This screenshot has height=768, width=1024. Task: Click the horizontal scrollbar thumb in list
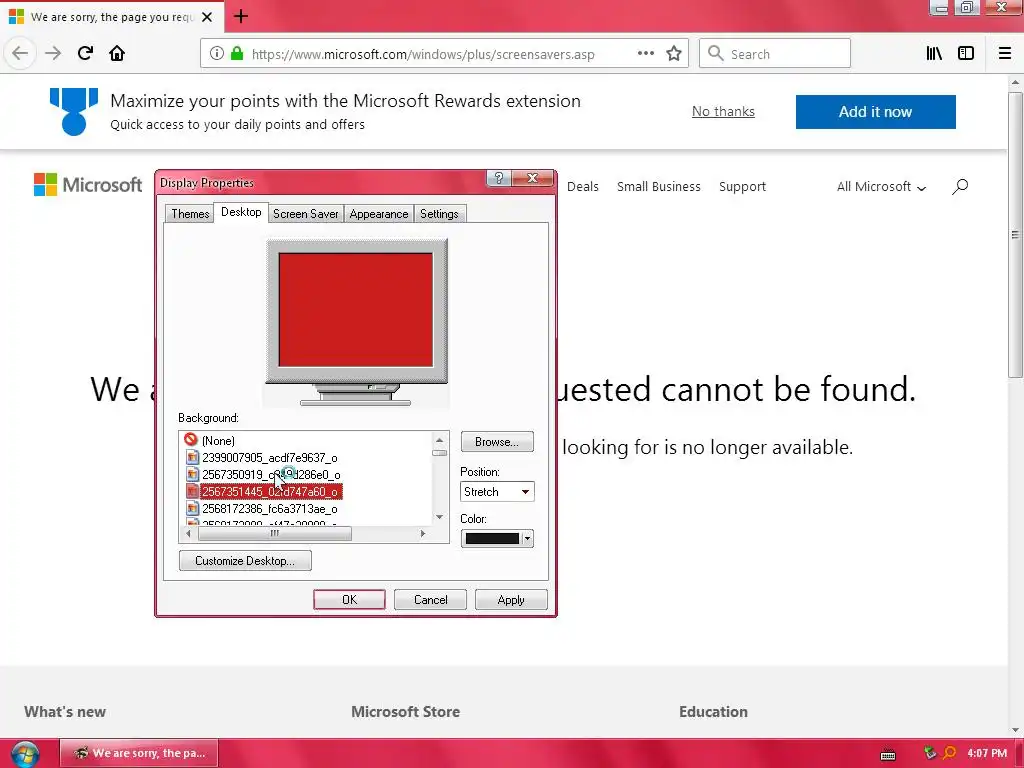274,534
